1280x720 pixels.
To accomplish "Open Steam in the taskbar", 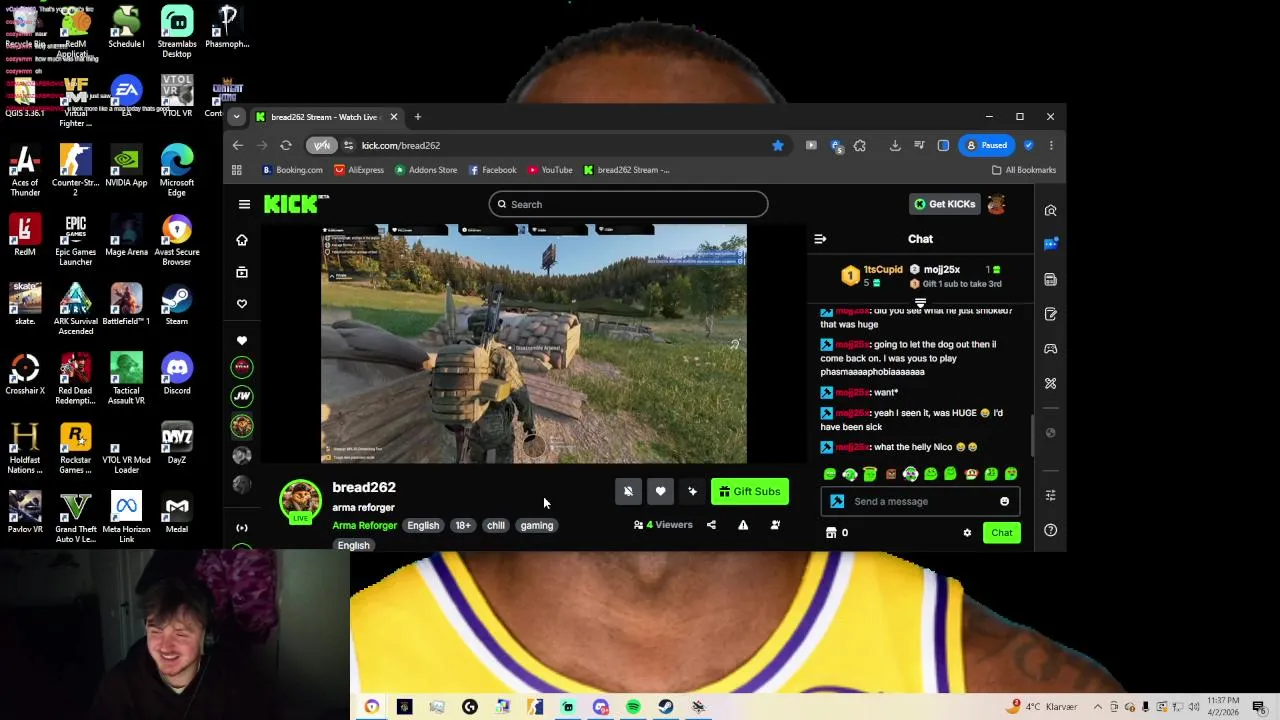I will click(666, 707).
